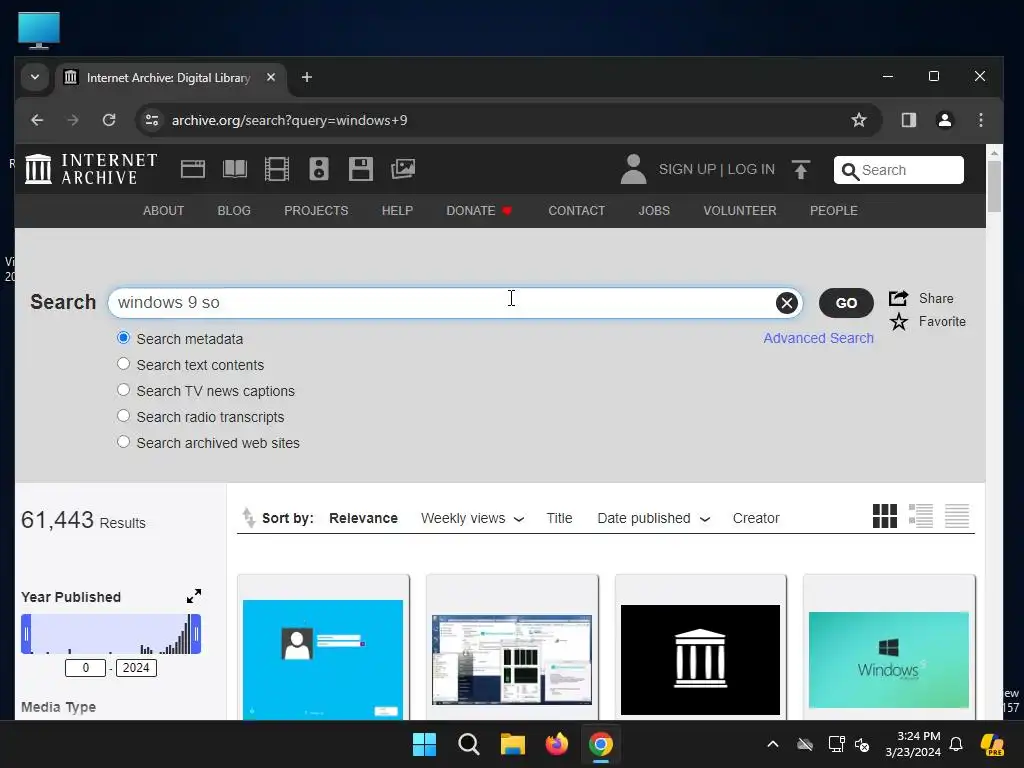Select the Internet Archive browser tab
The width and height of the screenshot is (1024, 768).
[170, 78]
